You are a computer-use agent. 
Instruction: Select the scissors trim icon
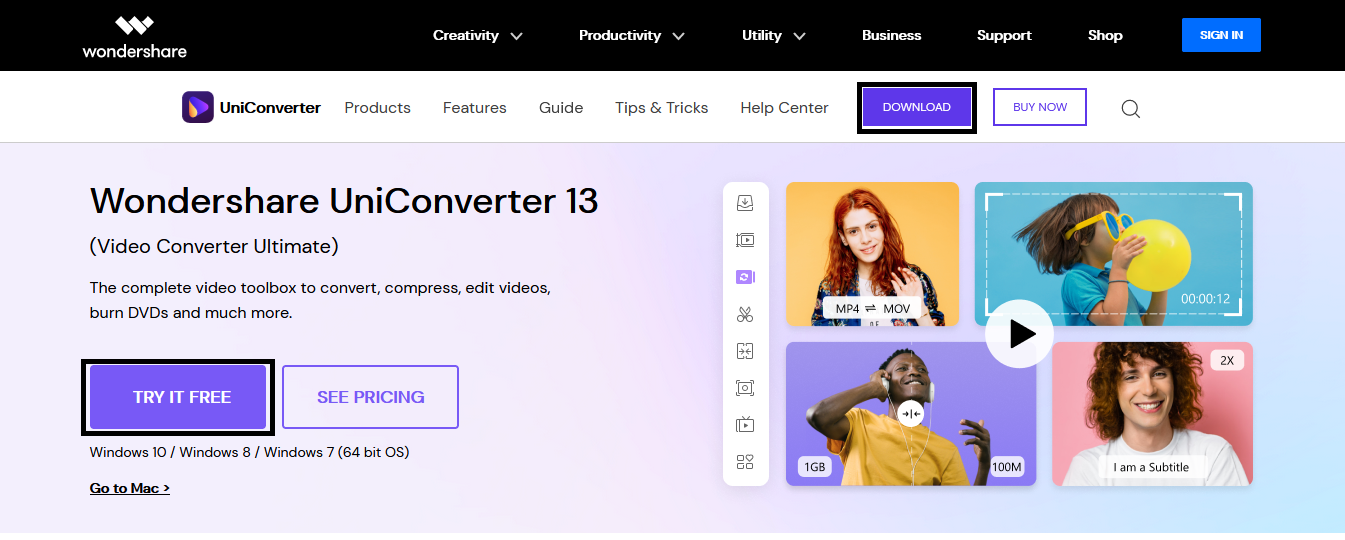745,314
